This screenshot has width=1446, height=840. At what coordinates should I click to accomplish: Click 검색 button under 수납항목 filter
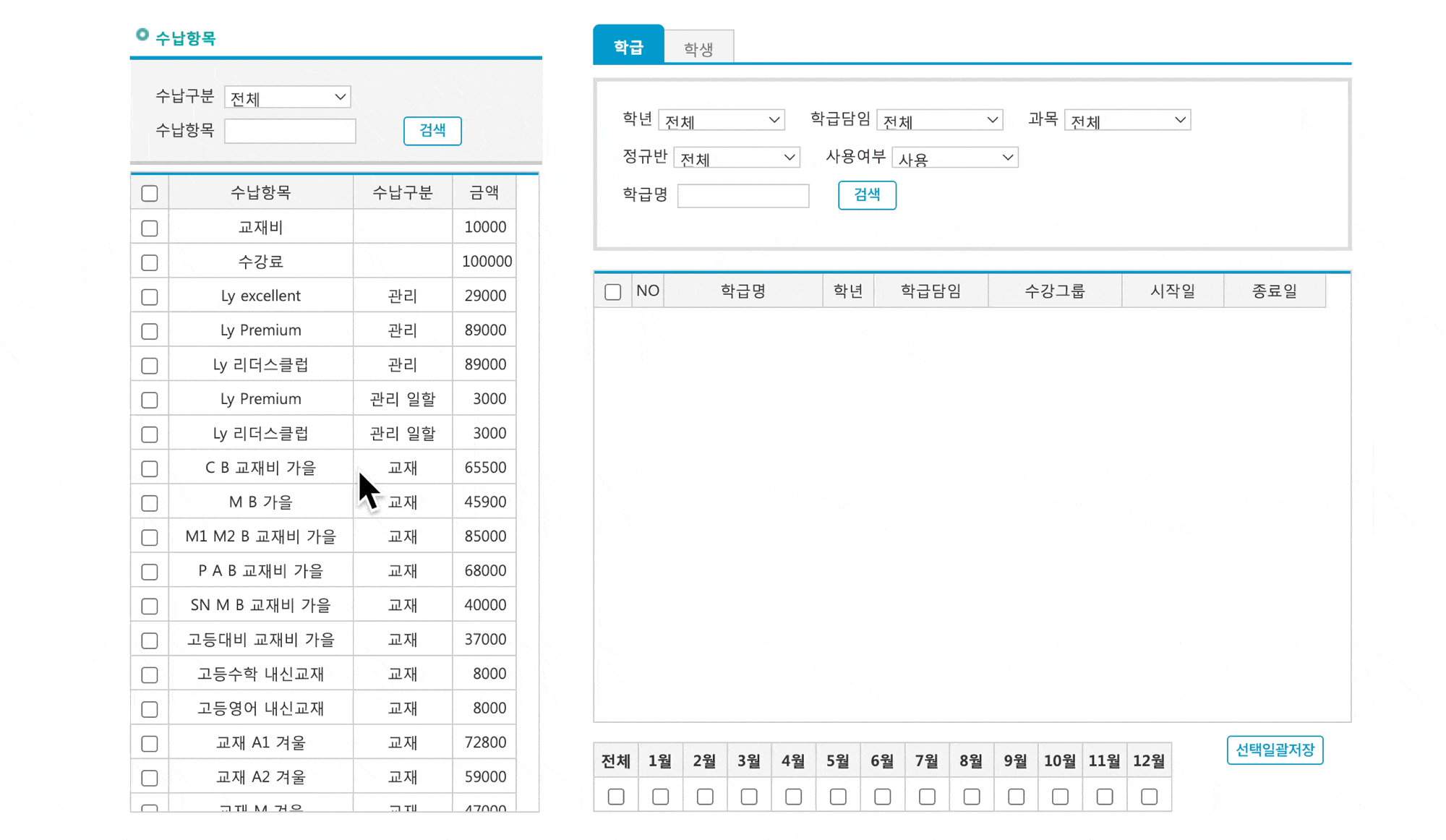click(432, 131)
